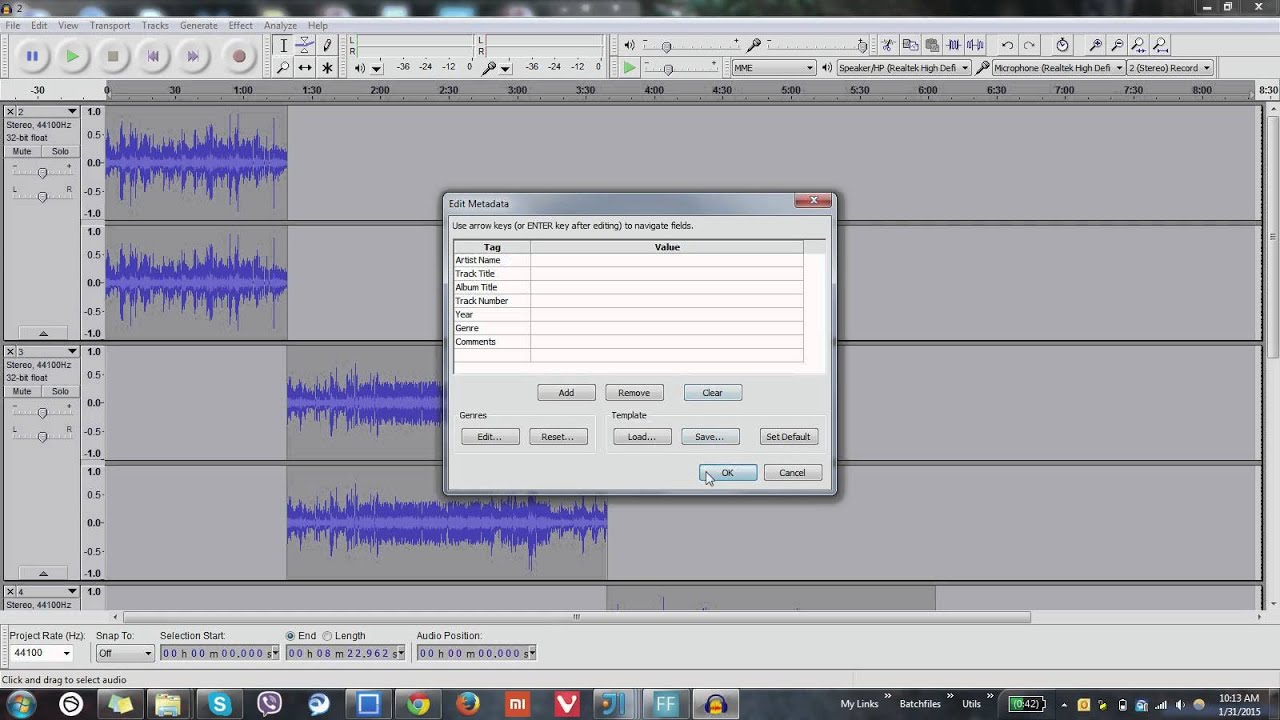Click the Undo arrow icon
Image resolution: width=1280 pixels, height=720 pixels.
click(x=1007, y=45)
